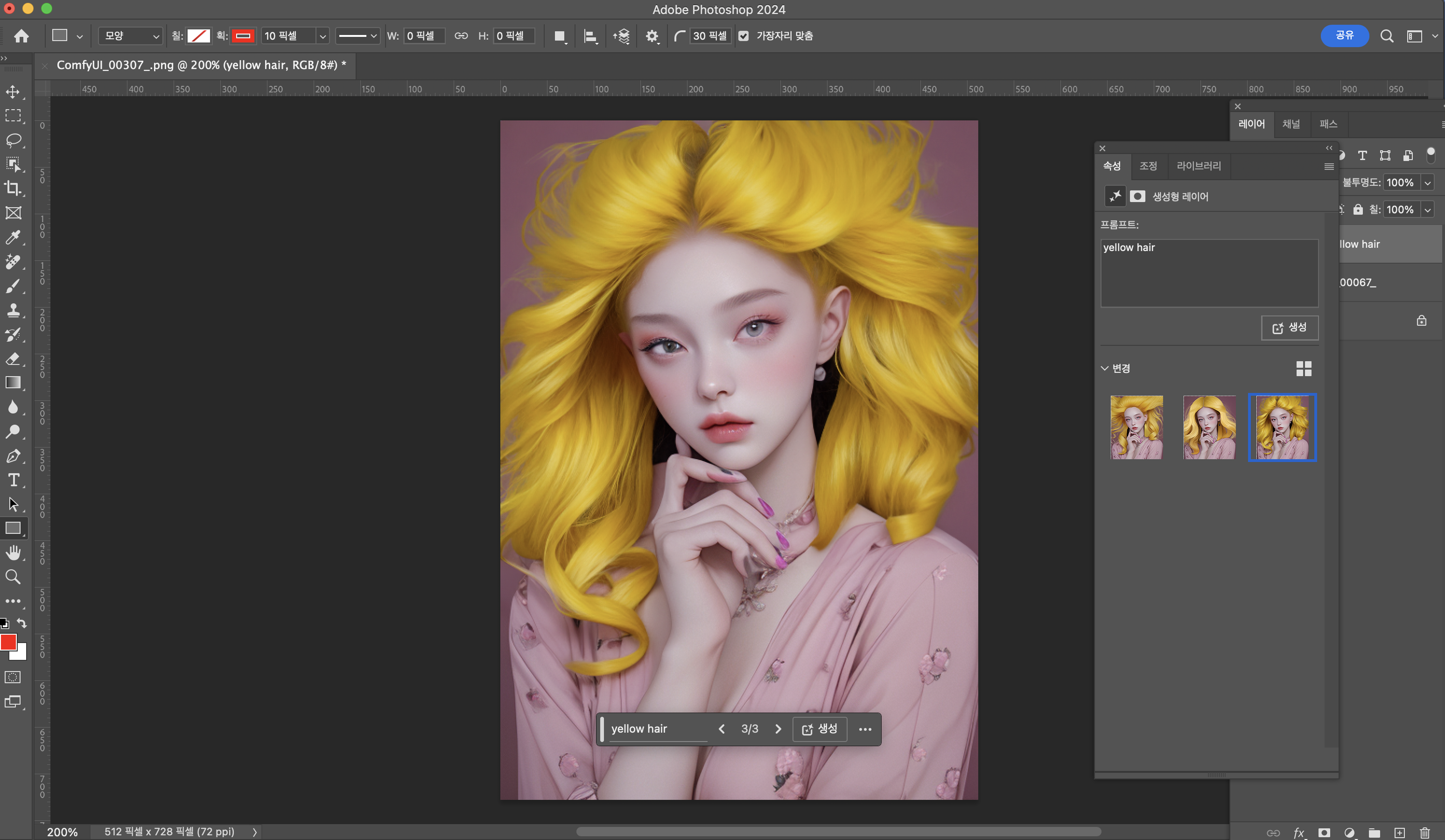The width and height of the screenshot is (1445, 840).
Task: Click 생성 button in contextual task bar
Action: click(820, 729)
